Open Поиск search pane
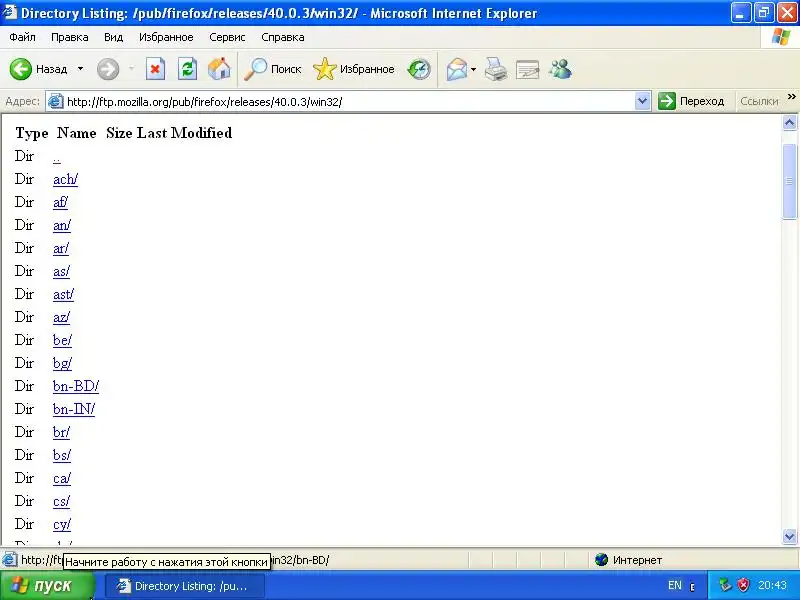Screen dimensions: 800x600 (272, 69)
